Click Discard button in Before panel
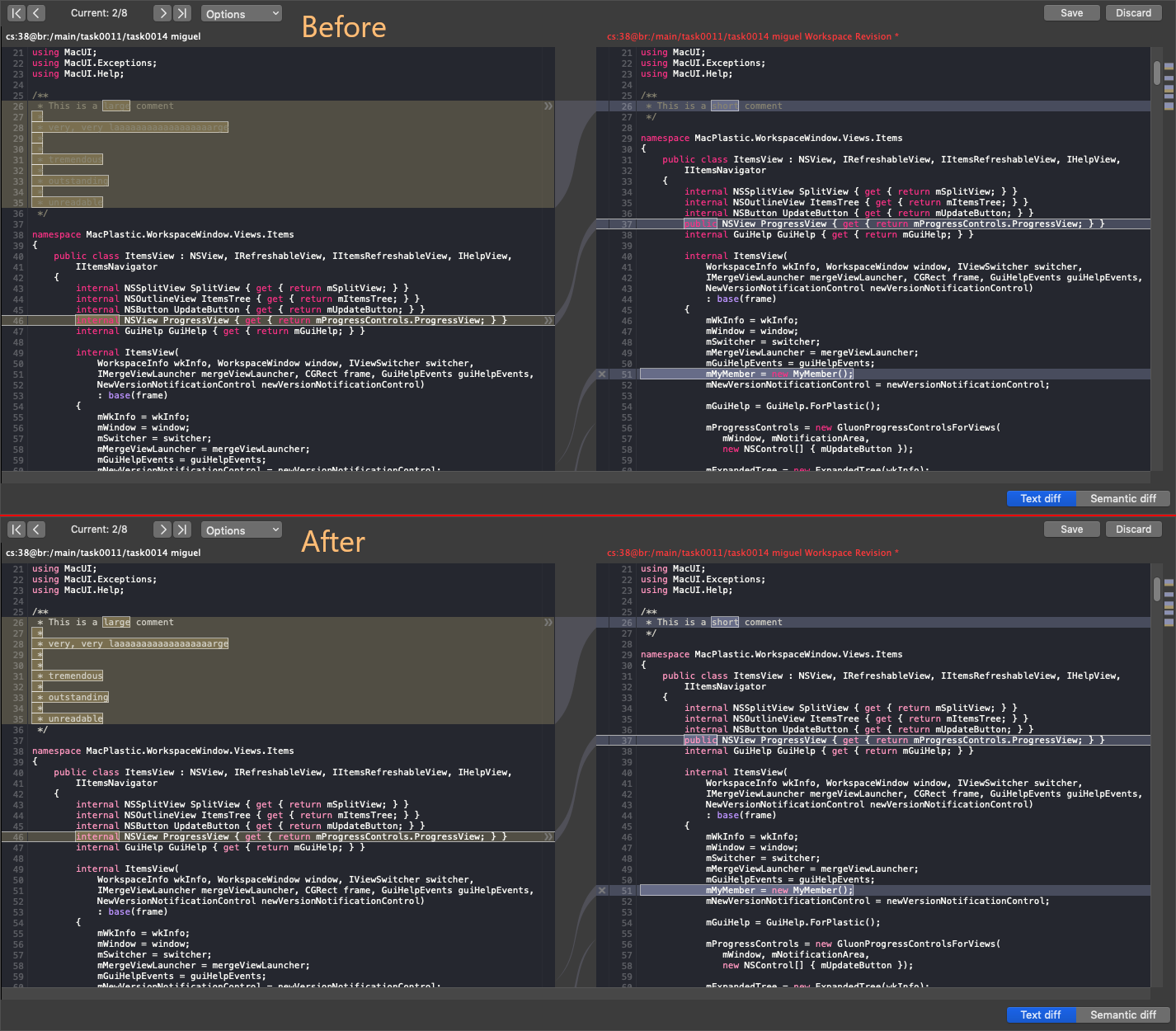The width and height of the screenshot is (1176, 1031). click(1133, 13)
